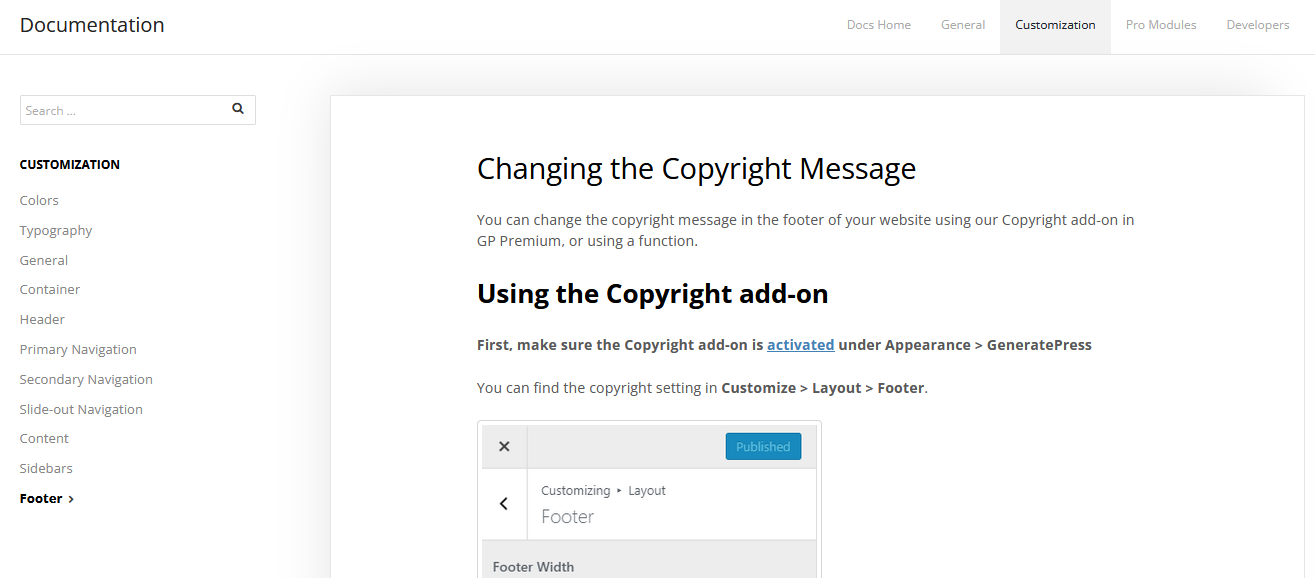This screenshot has height=578, width=1315.
Task: Go to the Container section link
Action: click(x=50, y=289)
